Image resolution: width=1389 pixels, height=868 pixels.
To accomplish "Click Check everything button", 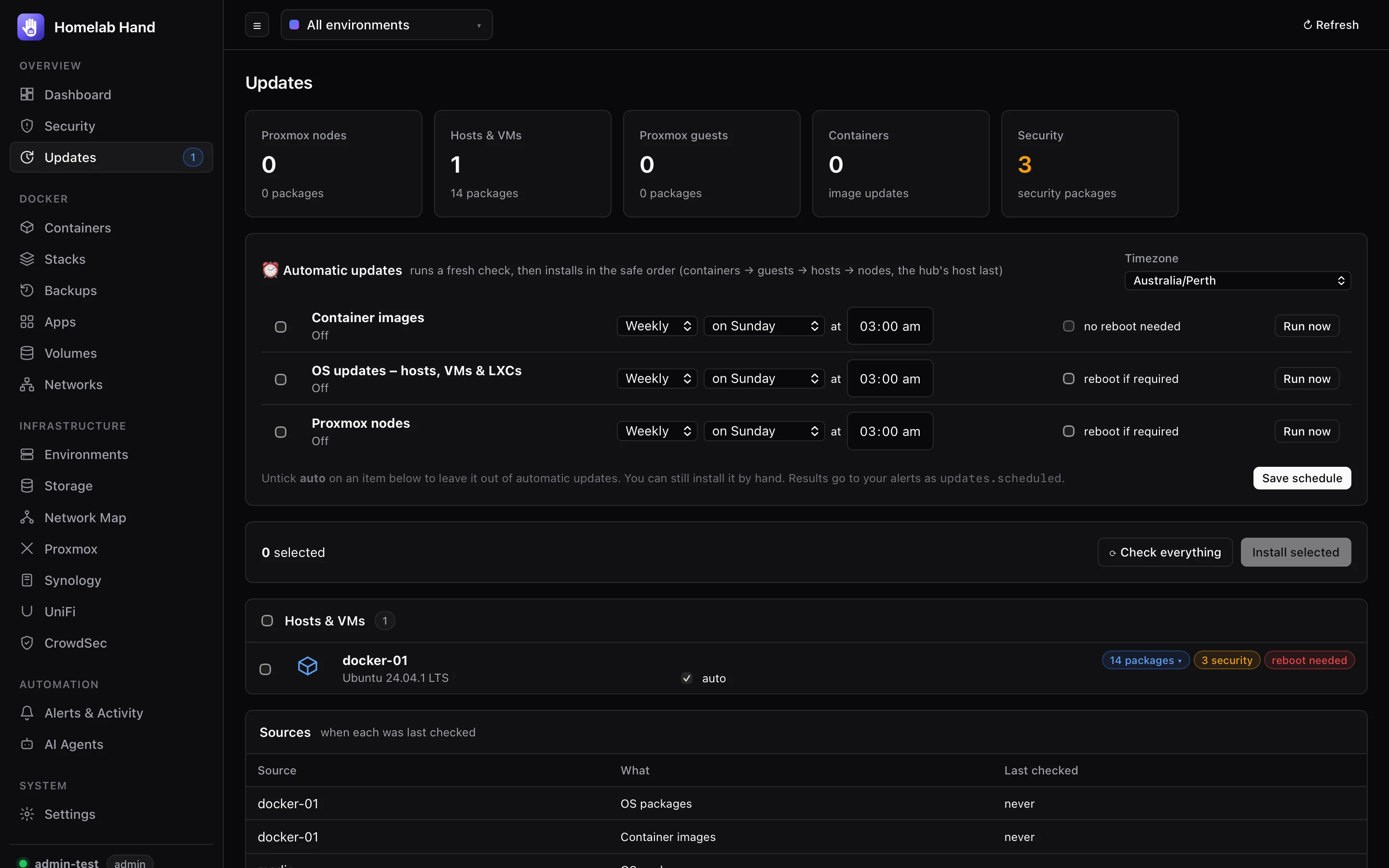I will (x=1165, y=552).
